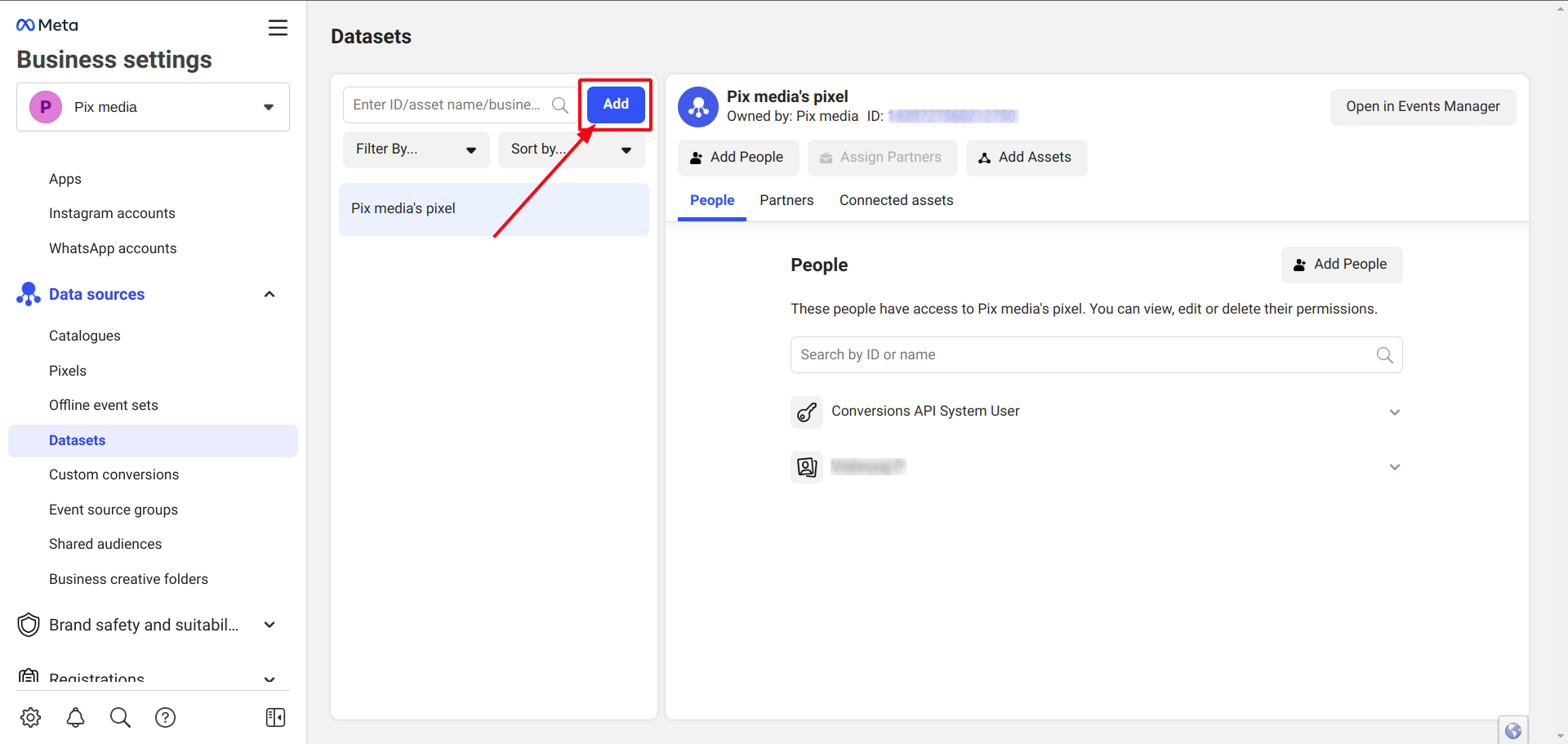Image resolution: width=1568 pixels, height=744 pixels.
Task: Open Shared audiences
Action: coord(105,544)
